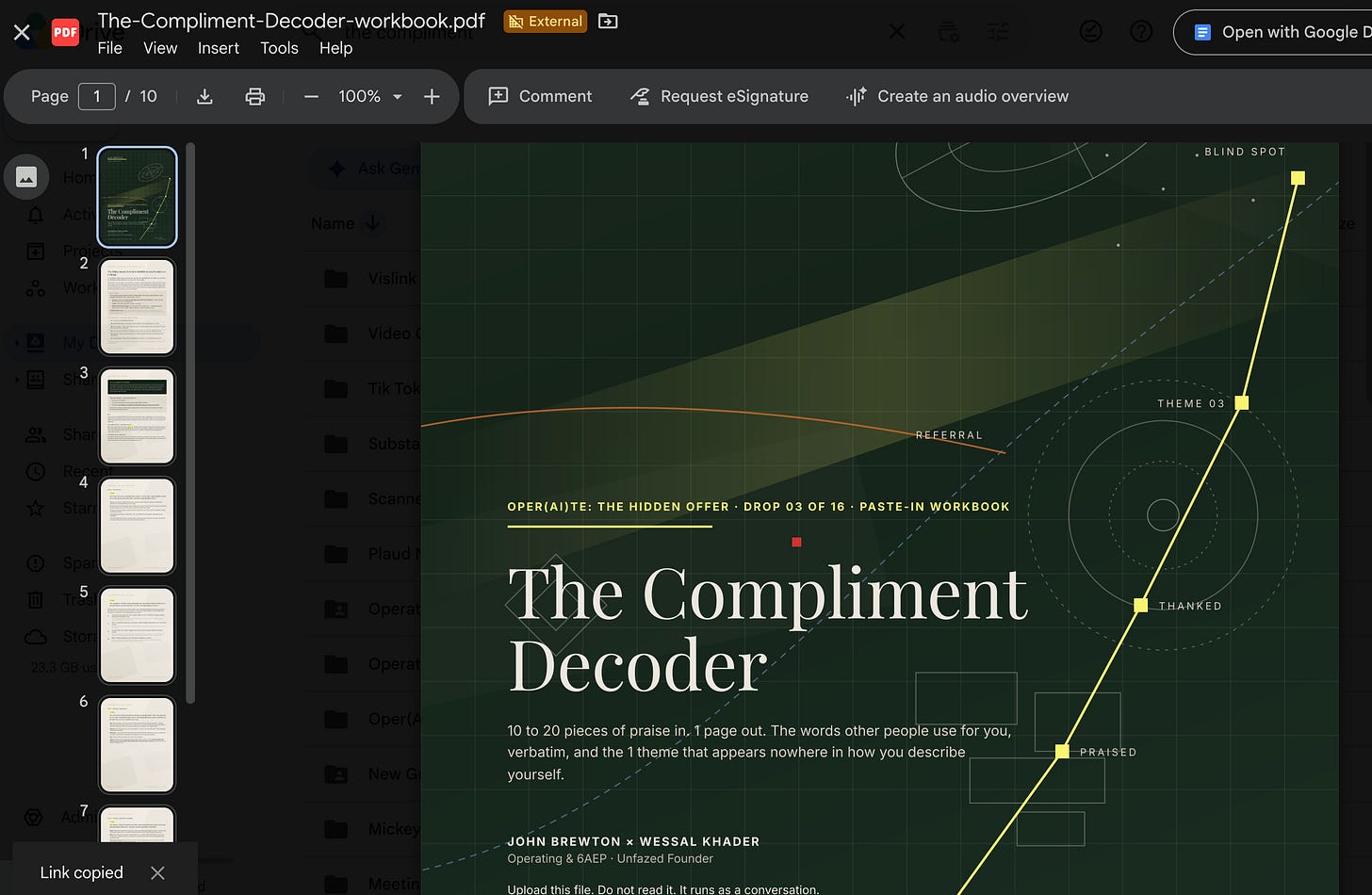This screenshot has width=1372, height=895.
Task: Open the Tools menu
Action: click(x=279, y=48)
